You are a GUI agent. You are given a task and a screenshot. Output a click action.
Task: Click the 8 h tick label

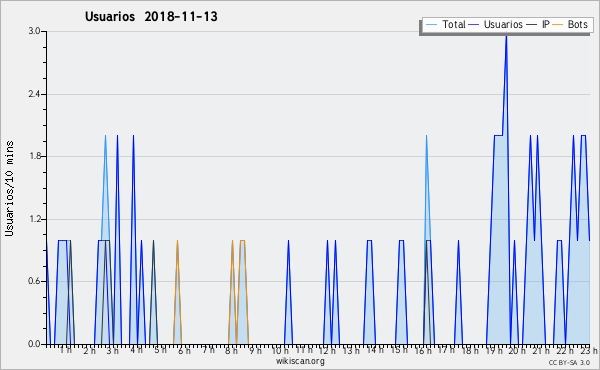click(232, 351)
